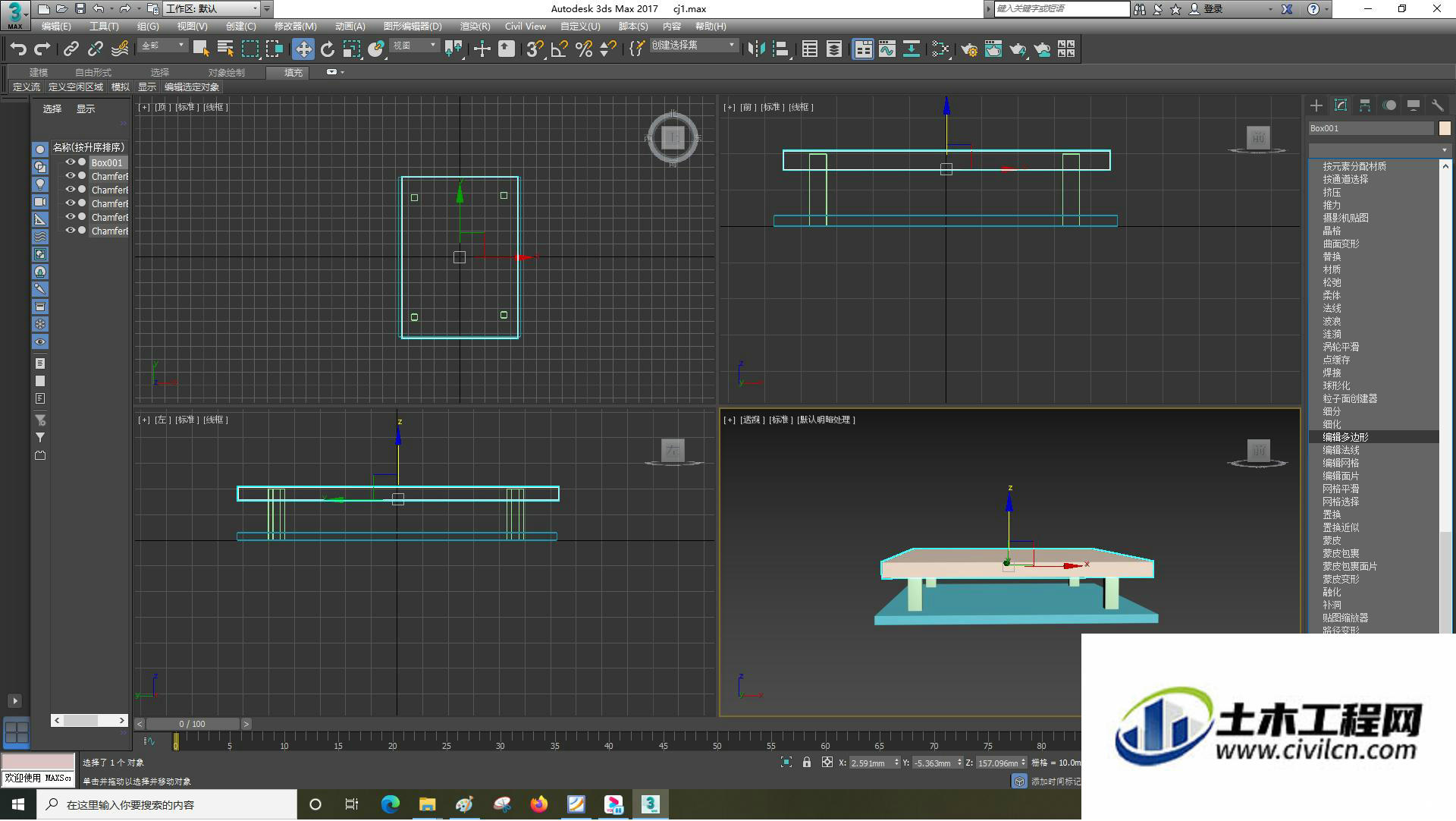Open the Utilities wrench panel icon
Screen dimensions: 1456x821
click(x=1438, y=105)
